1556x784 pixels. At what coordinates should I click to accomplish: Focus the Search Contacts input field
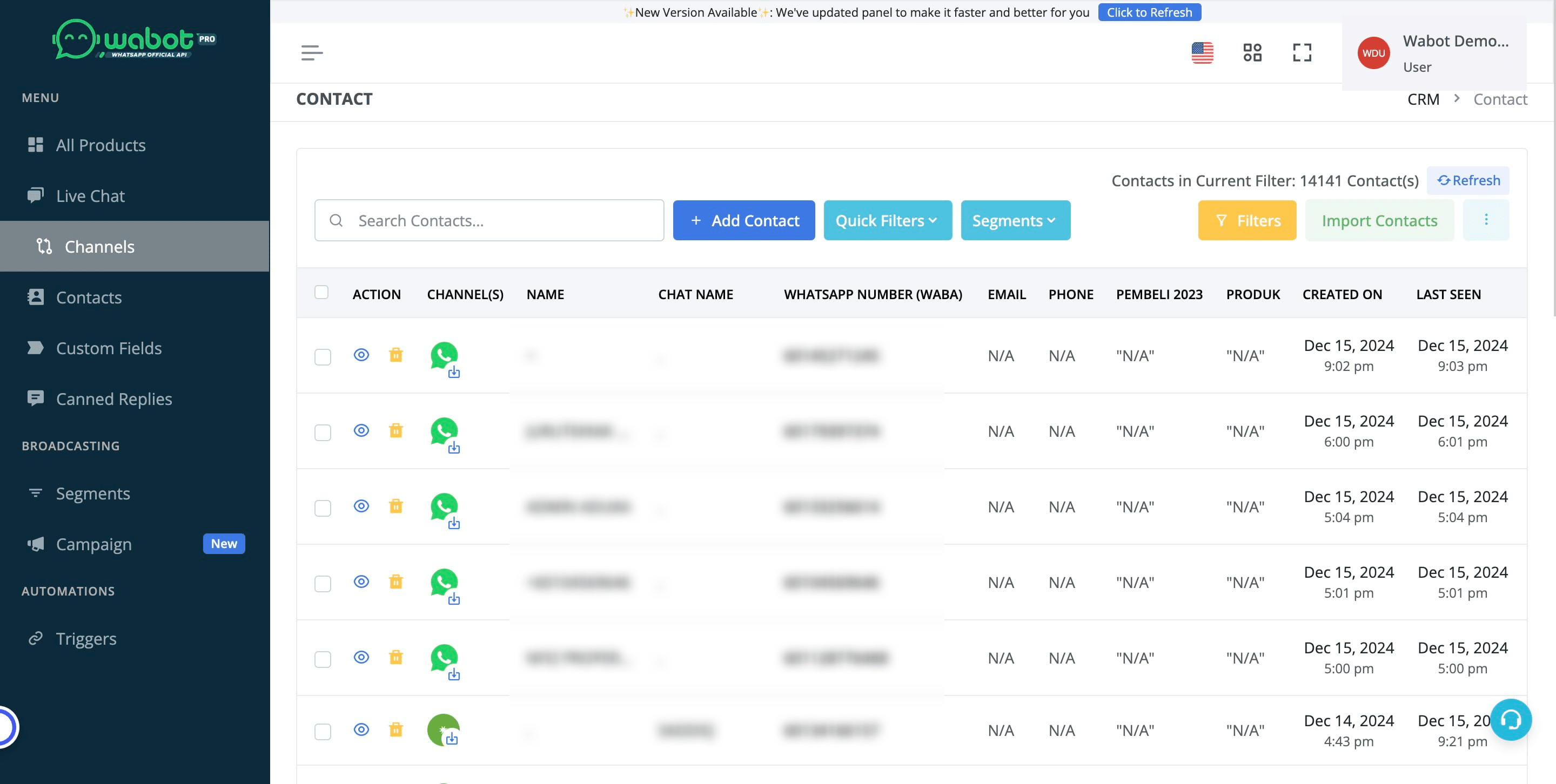tap(489, 220)
